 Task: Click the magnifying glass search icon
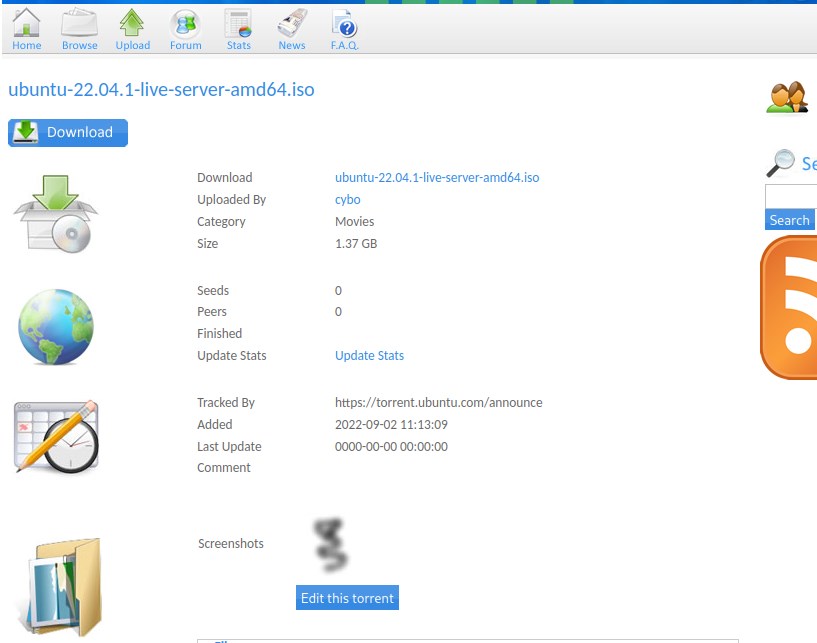[780, 163]
